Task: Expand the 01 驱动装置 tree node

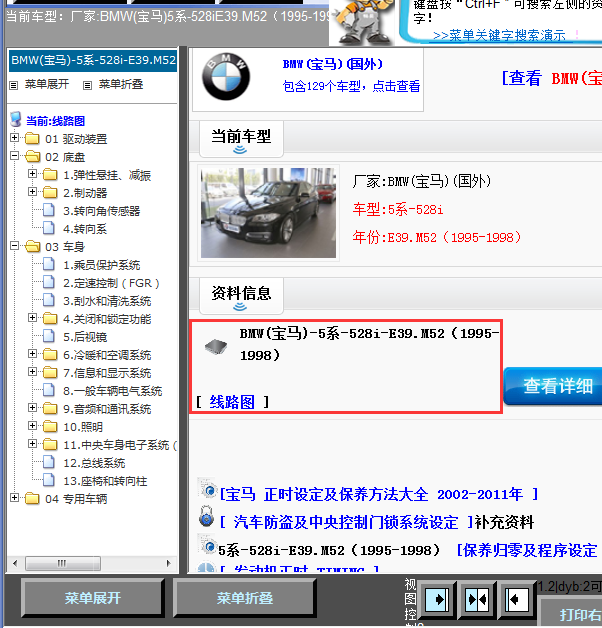Action: (14, 138)
